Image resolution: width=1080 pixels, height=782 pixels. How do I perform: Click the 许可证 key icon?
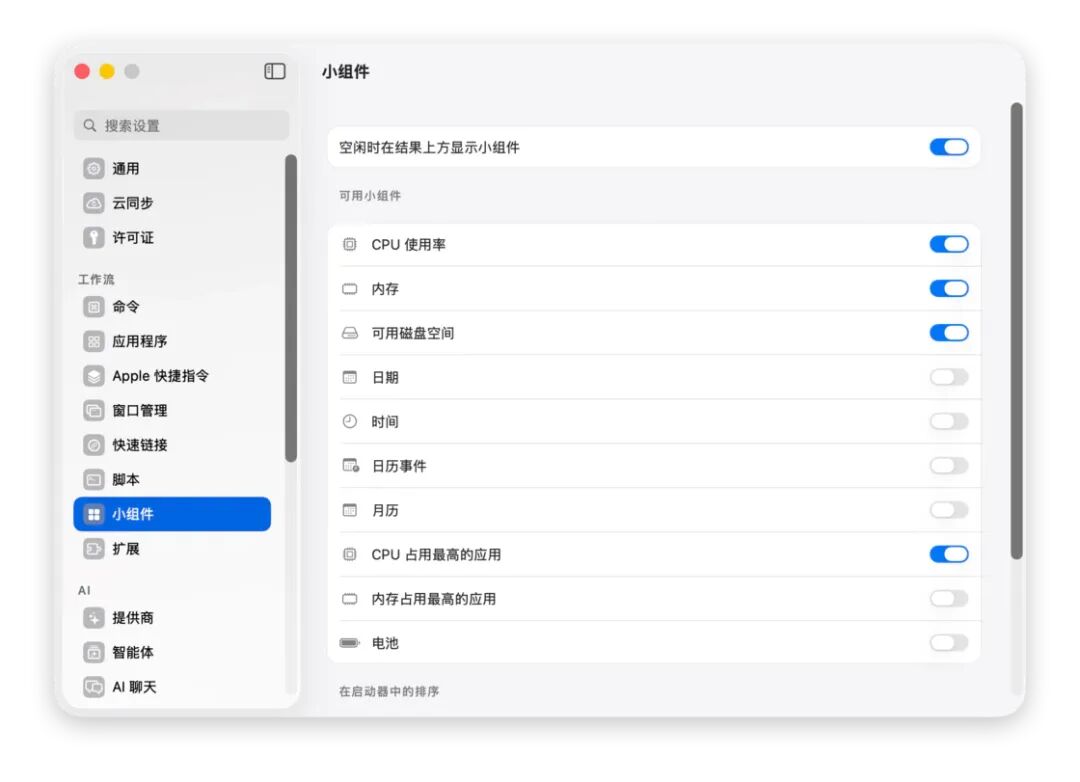pyautogui.click(x=94, y=238)
